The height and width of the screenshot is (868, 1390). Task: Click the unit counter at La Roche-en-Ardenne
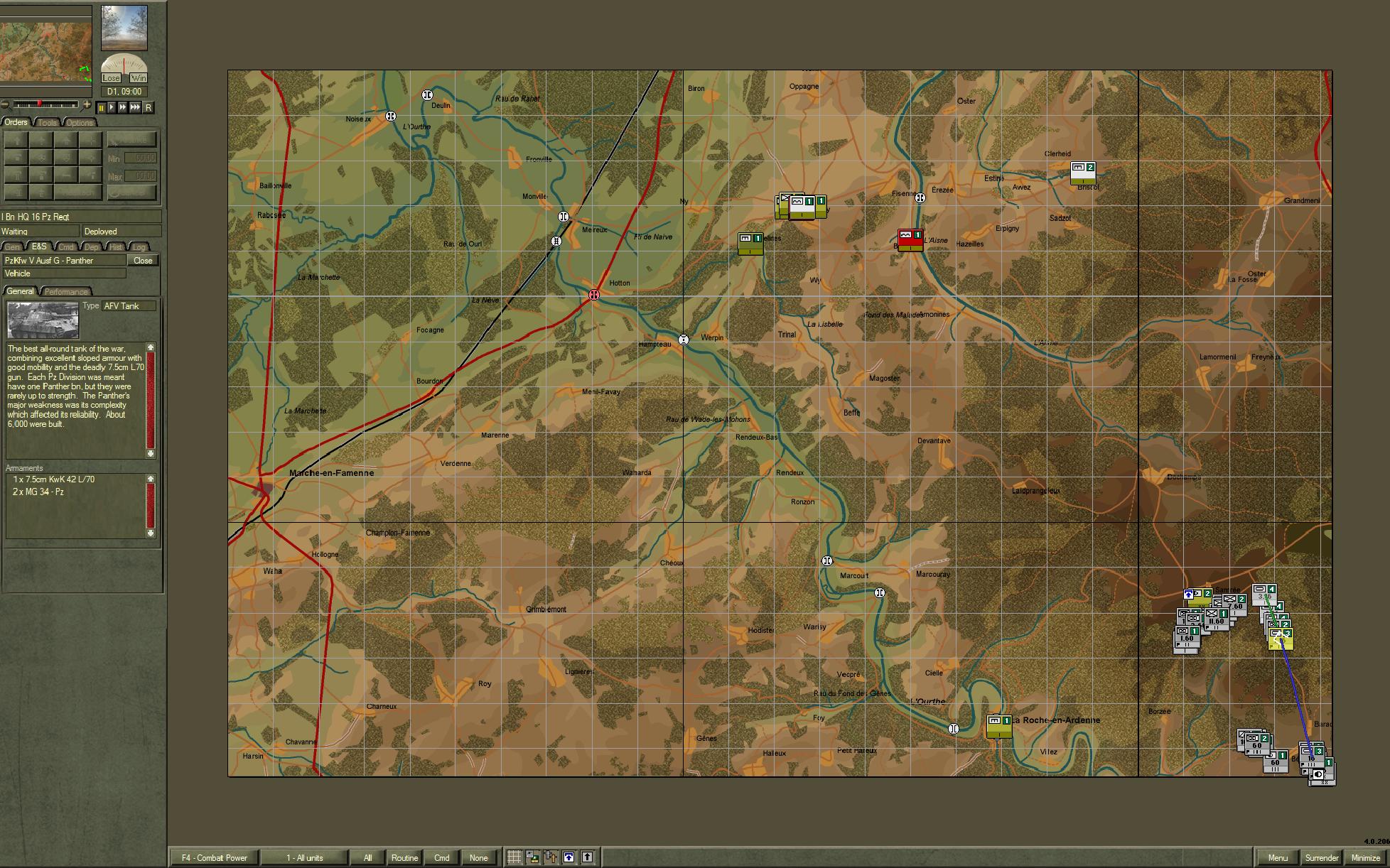(998, 726)
